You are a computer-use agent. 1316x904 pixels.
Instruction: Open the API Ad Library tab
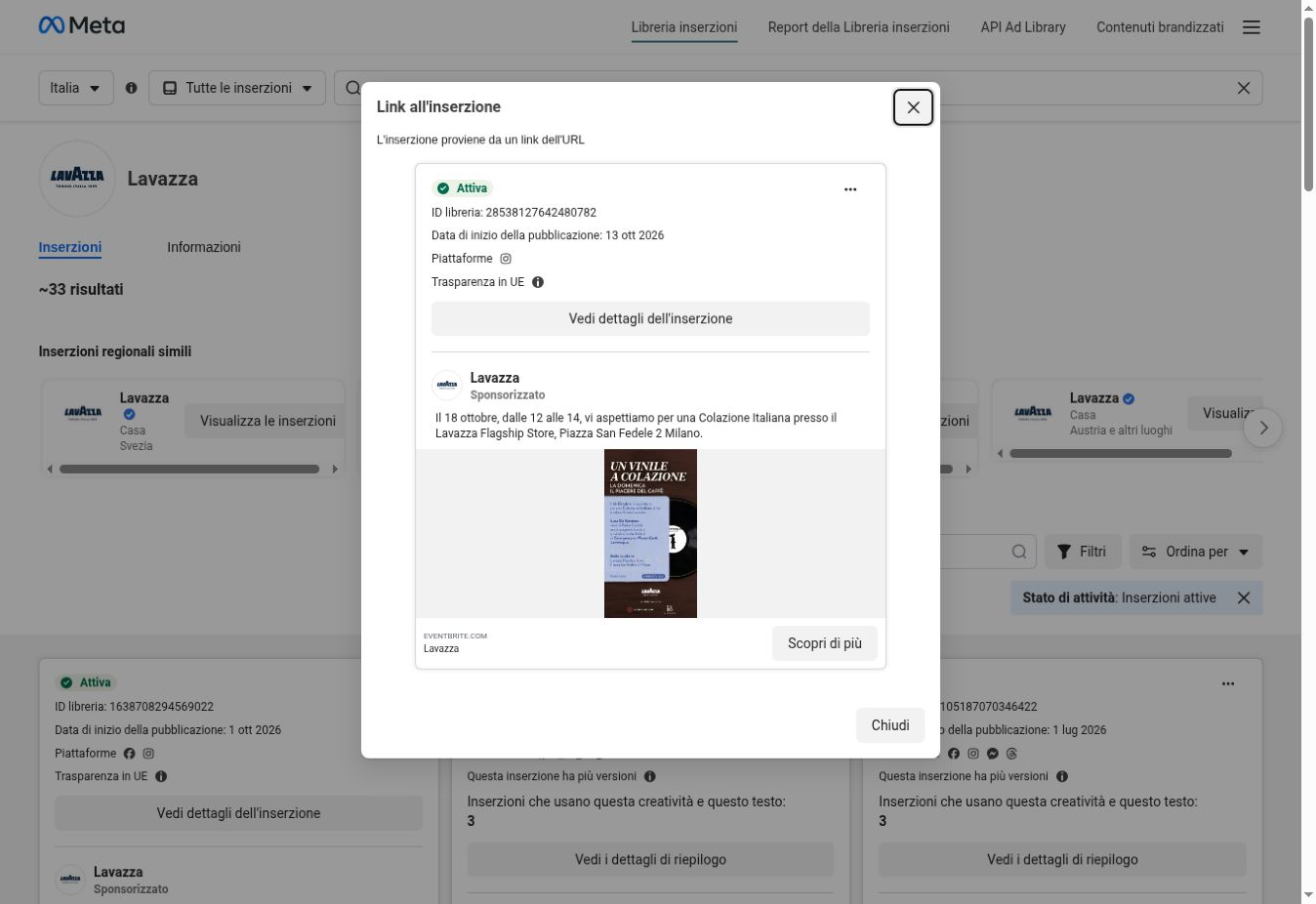(1023, 27)
